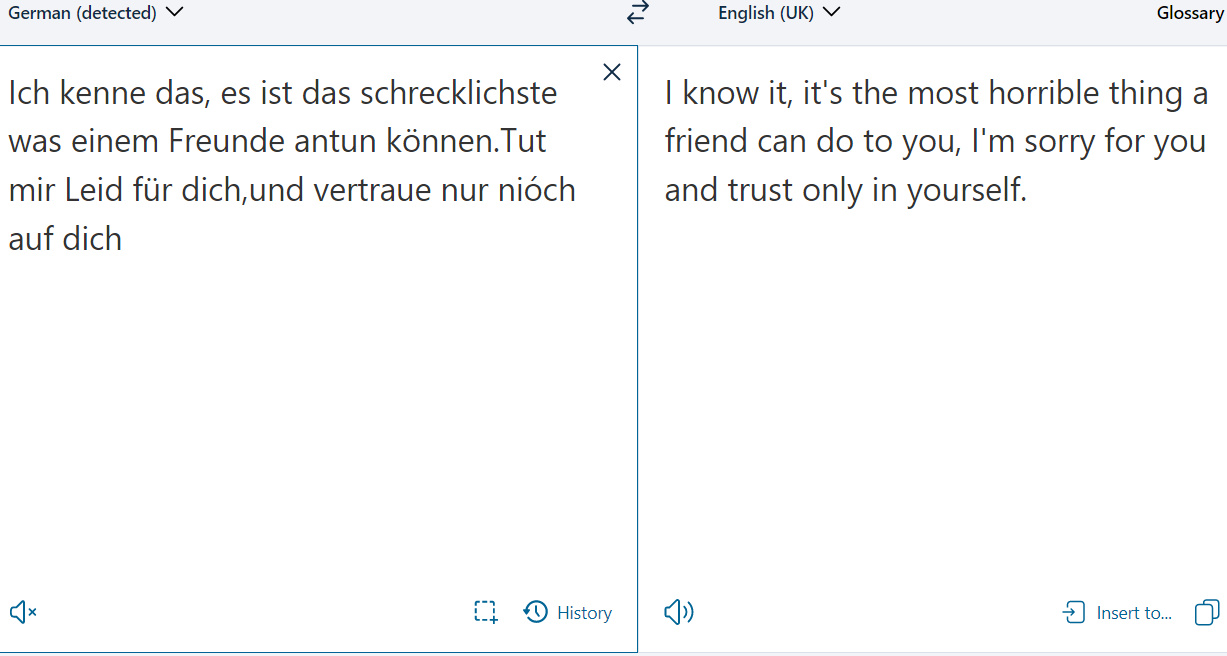Open translation History
1227x656 pixels.
(x=568, y=613)
